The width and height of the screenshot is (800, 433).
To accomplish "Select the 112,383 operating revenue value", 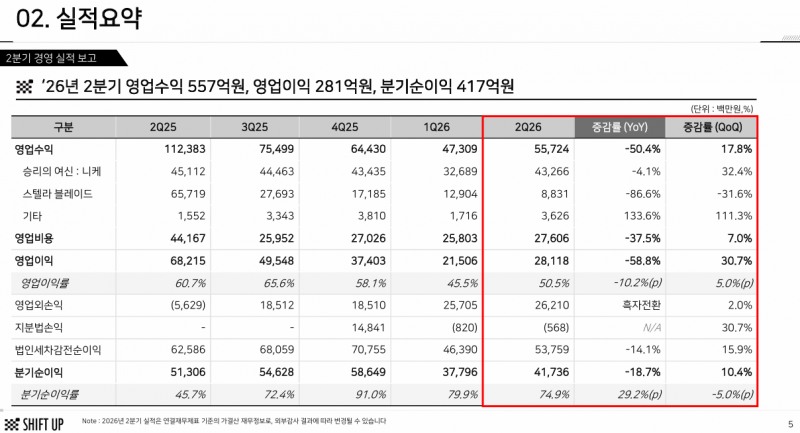I will (x=185, y=149).
